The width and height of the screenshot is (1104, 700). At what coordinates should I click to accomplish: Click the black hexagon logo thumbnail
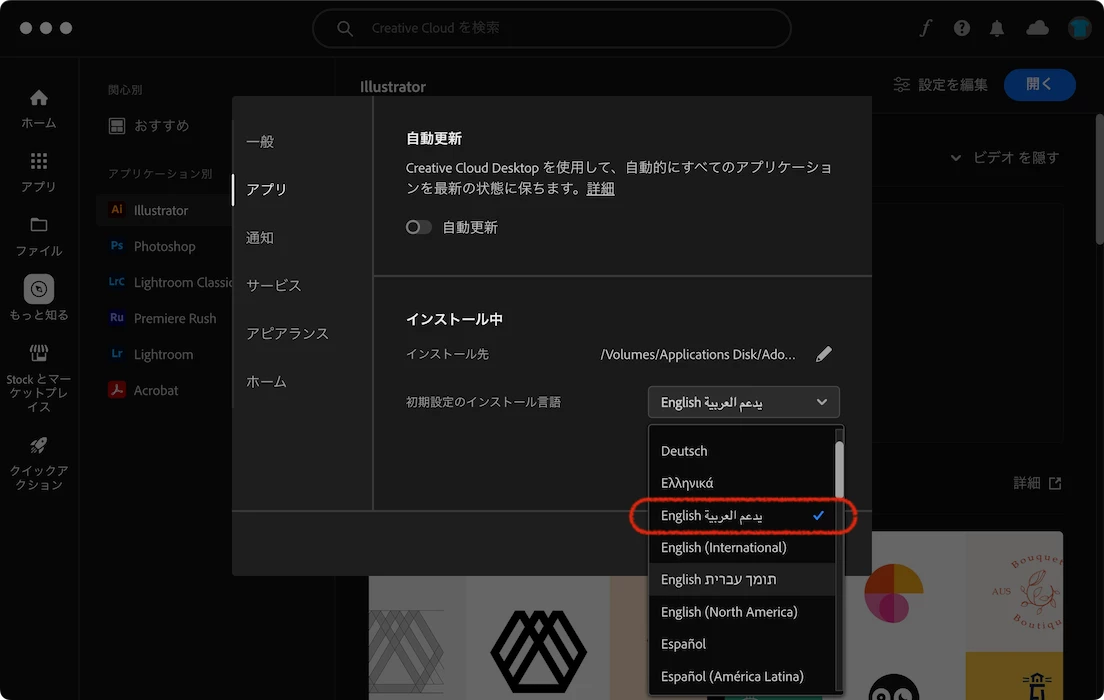click(538, 651)
